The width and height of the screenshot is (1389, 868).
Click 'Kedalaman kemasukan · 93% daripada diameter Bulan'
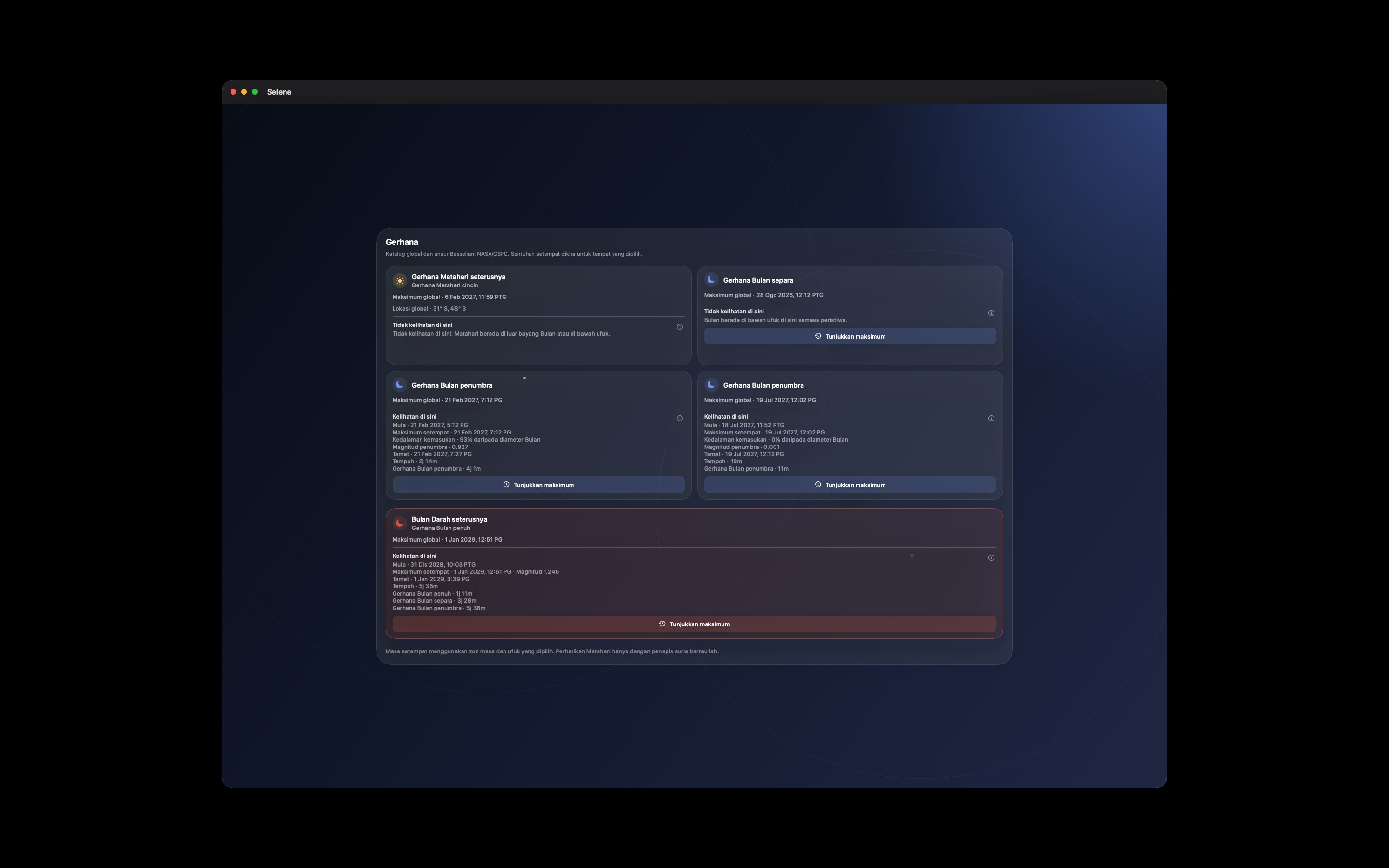(466, 440)
